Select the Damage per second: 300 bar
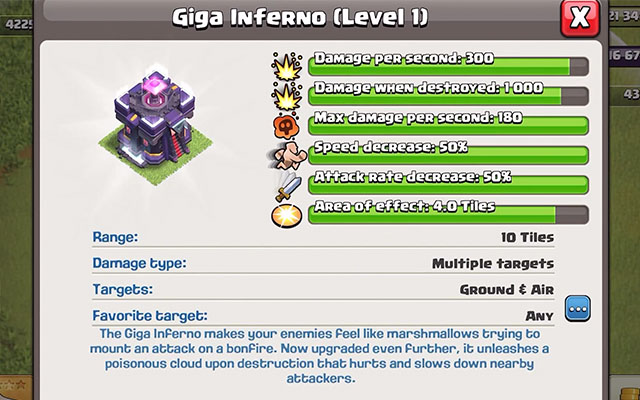640x400 pixels. pos(448,67)
